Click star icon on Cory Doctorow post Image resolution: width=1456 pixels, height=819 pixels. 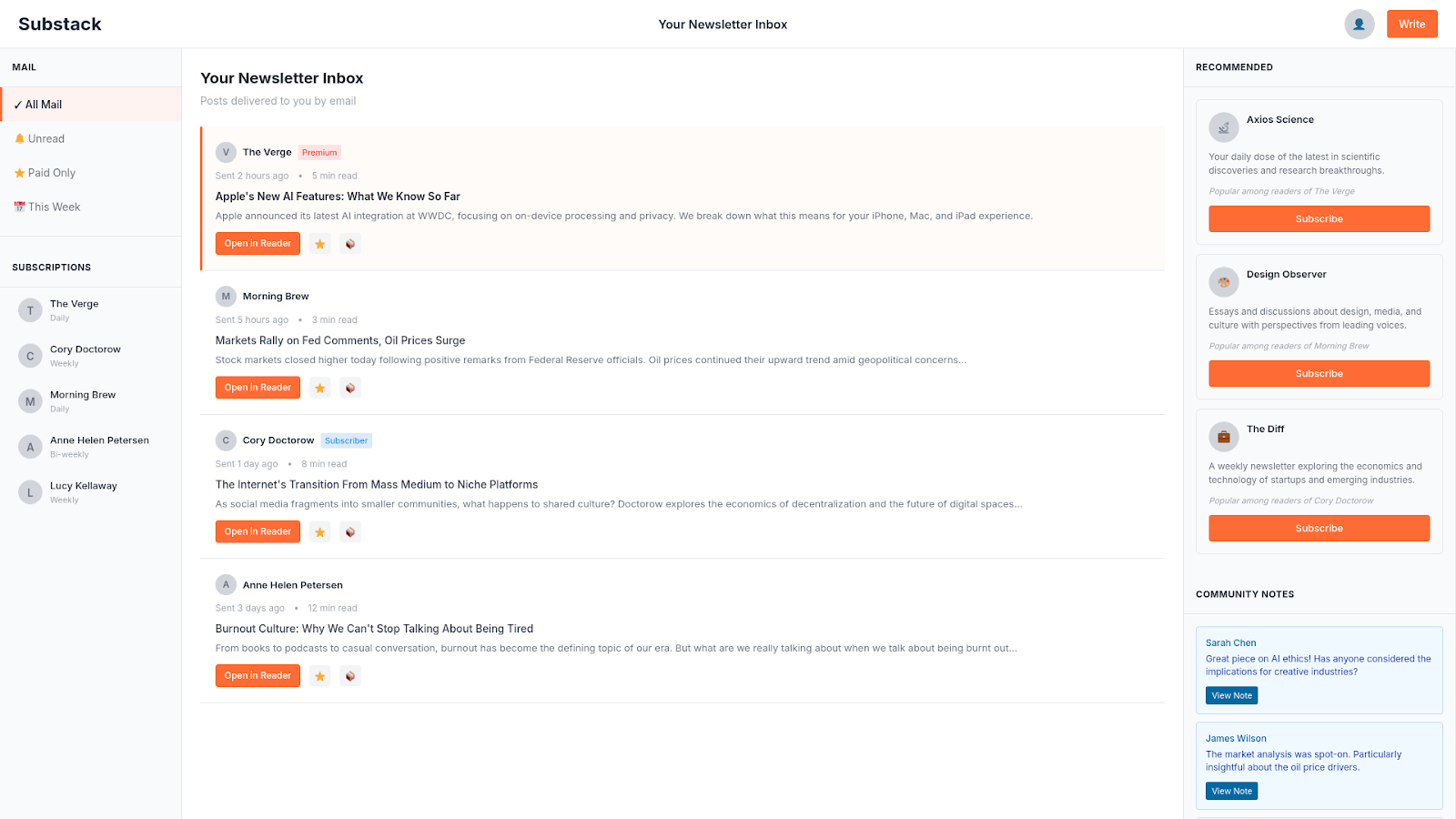(319, 532)
